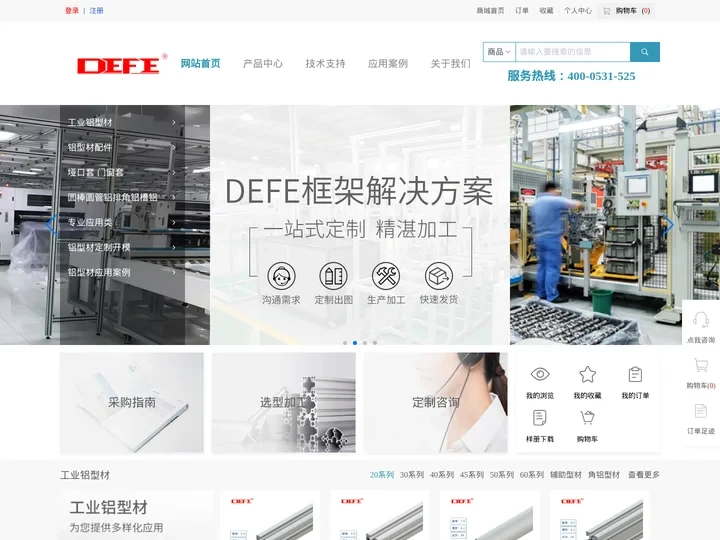Open 订单足迹 icon in side panel

click(701, 411)
